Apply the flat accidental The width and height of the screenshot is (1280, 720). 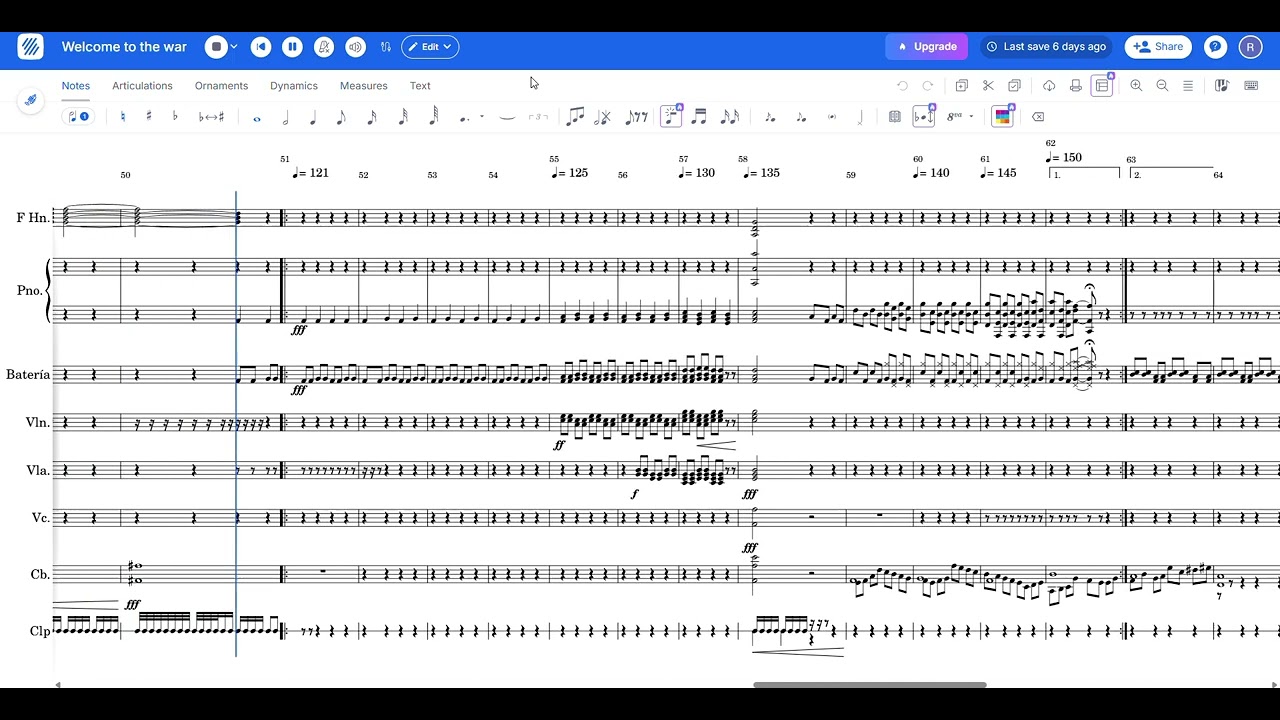coord(175,117)
